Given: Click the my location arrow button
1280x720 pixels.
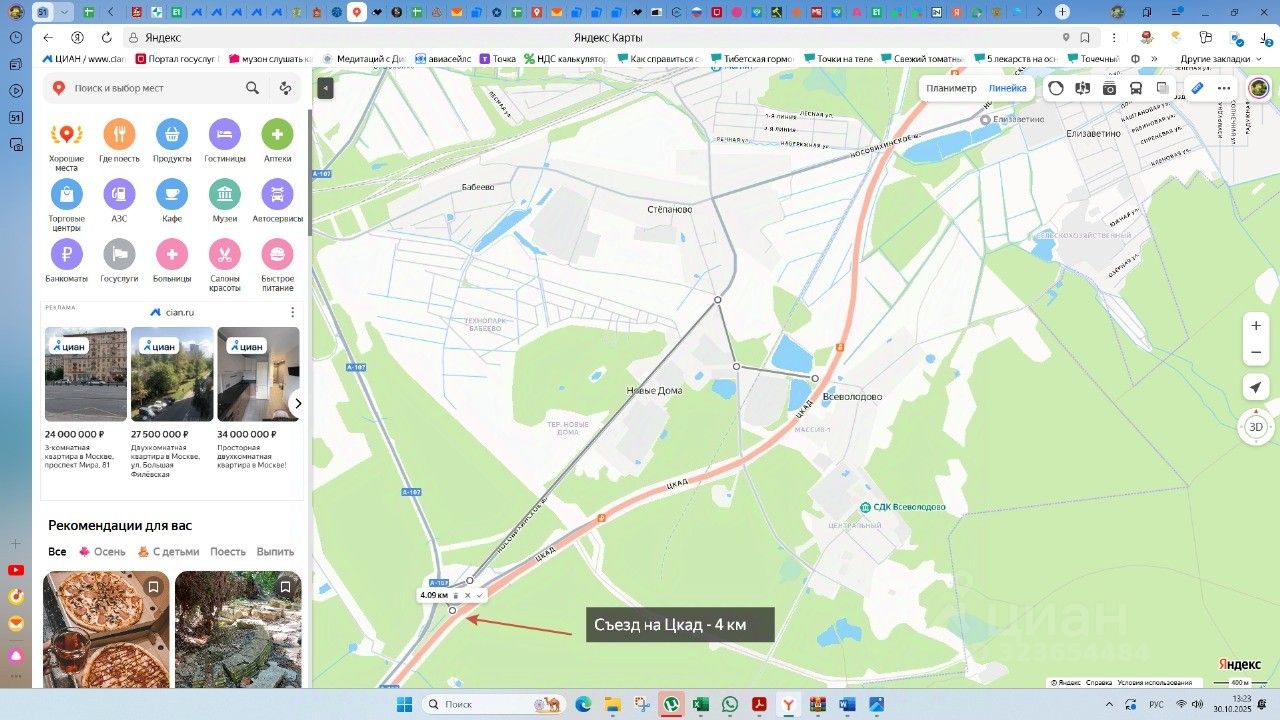Looking at the screenshot, I should click(x=1256, y=387).
